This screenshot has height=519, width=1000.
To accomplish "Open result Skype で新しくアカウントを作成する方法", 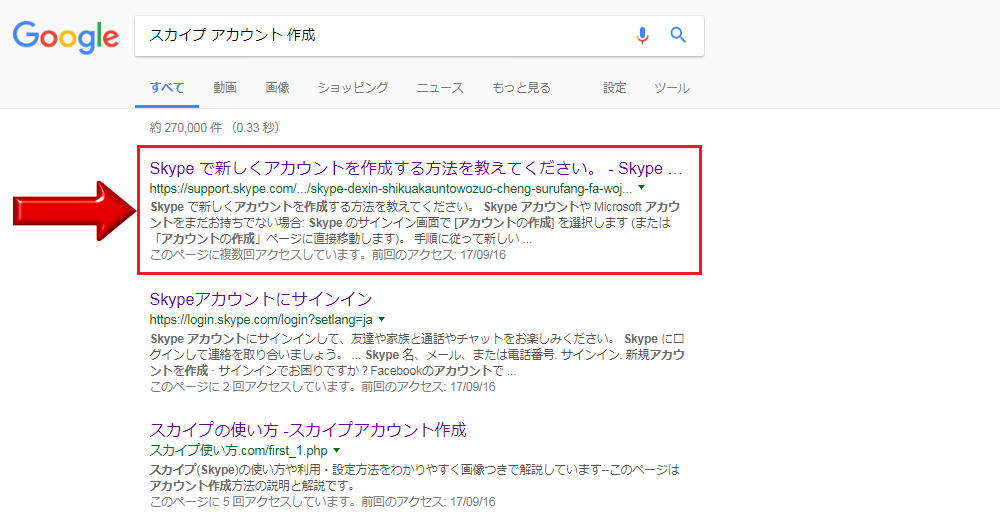I will (416, 168).
